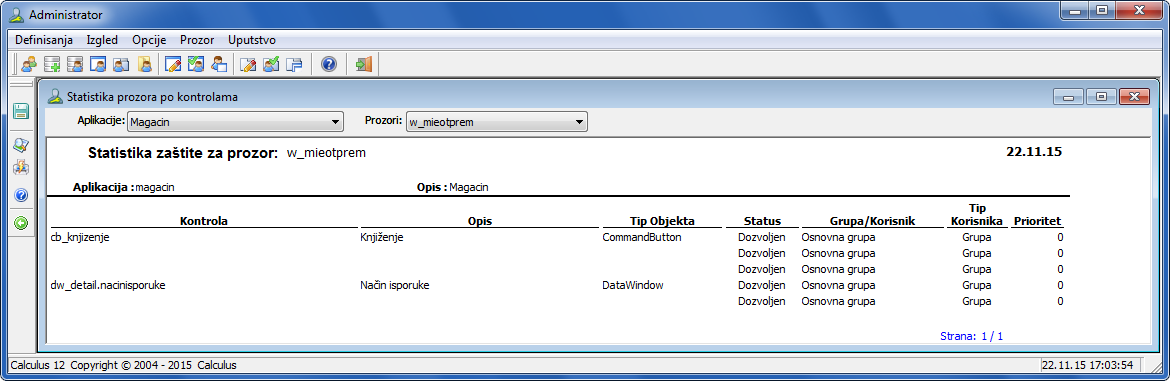Click the gray folder with green check icon
Viewport: 1170px width, 381px height.
click(x=271, y=64)
